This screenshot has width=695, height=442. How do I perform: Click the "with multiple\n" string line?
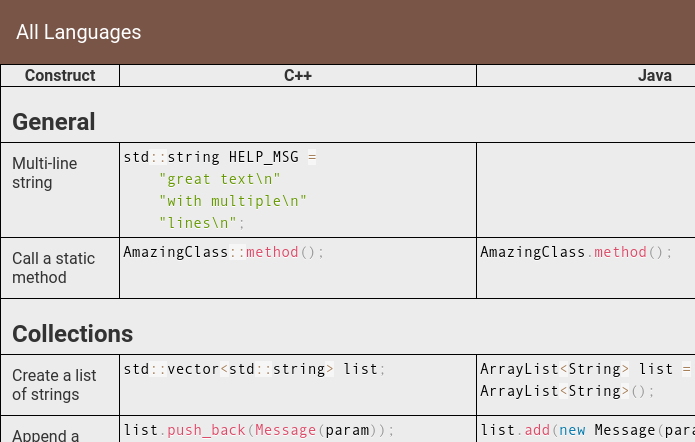[232, 201]
